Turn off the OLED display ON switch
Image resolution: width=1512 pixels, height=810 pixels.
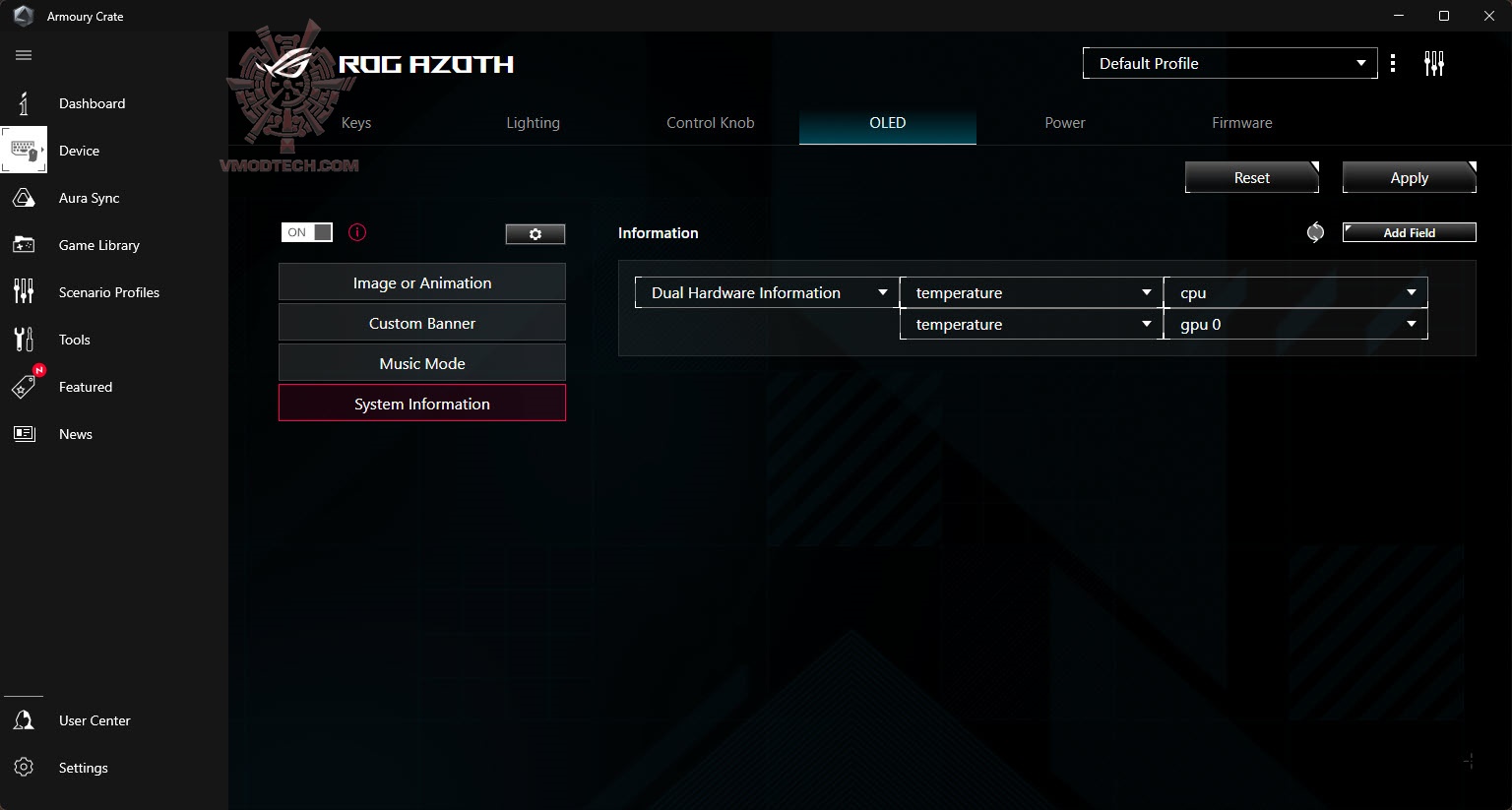pos(307,232)
